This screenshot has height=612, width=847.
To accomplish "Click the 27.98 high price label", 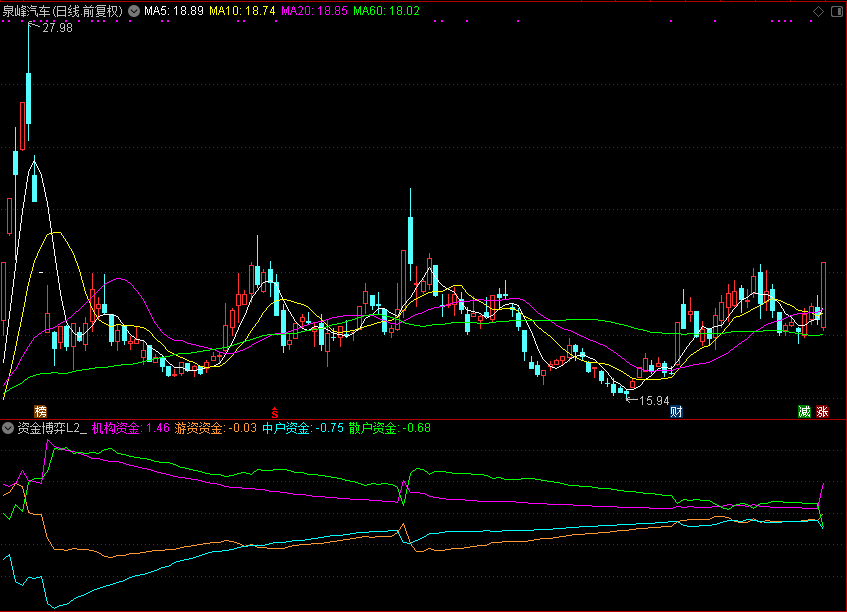I will click(x=57, y=28).
